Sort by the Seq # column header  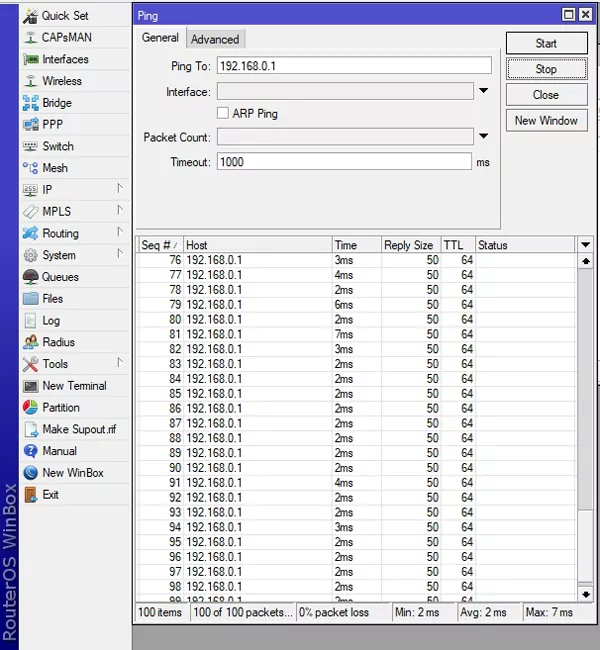160,245
